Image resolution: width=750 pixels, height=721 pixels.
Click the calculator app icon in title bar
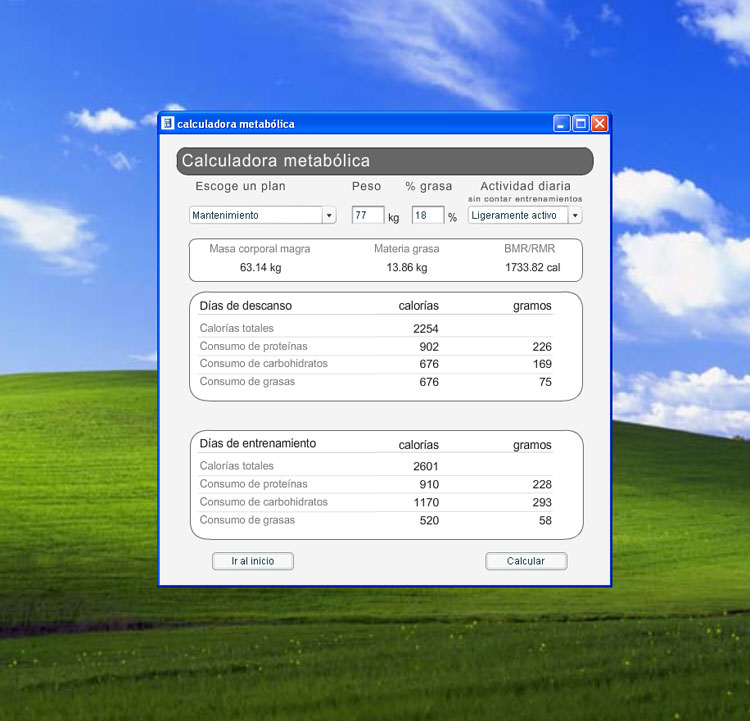click(x=168, y=124)
